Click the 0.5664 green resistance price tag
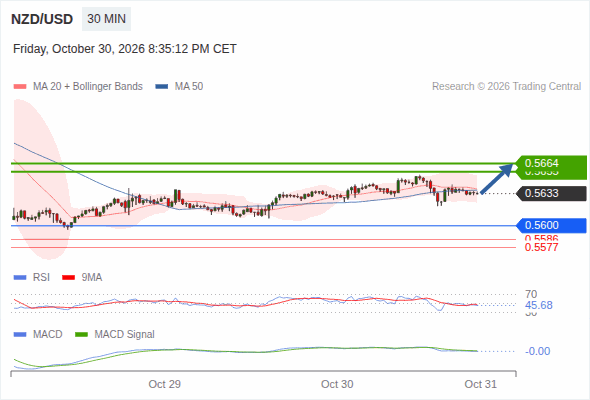 tap(551, 163)
